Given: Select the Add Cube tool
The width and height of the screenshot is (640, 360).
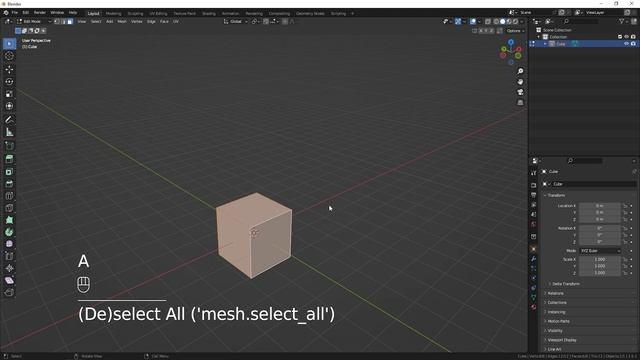Looking at the screenshot, I should pyautogui.click(x=9, y=146).
